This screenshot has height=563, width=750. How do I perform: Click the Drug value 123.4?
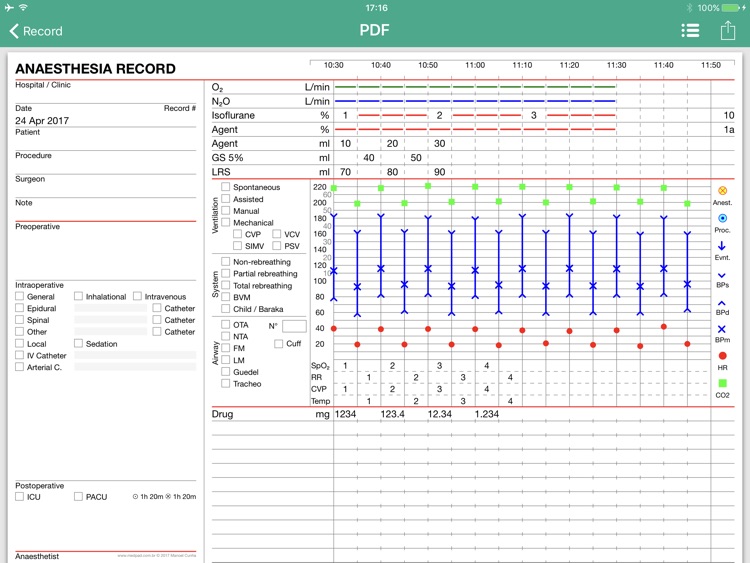click(392, 414)
